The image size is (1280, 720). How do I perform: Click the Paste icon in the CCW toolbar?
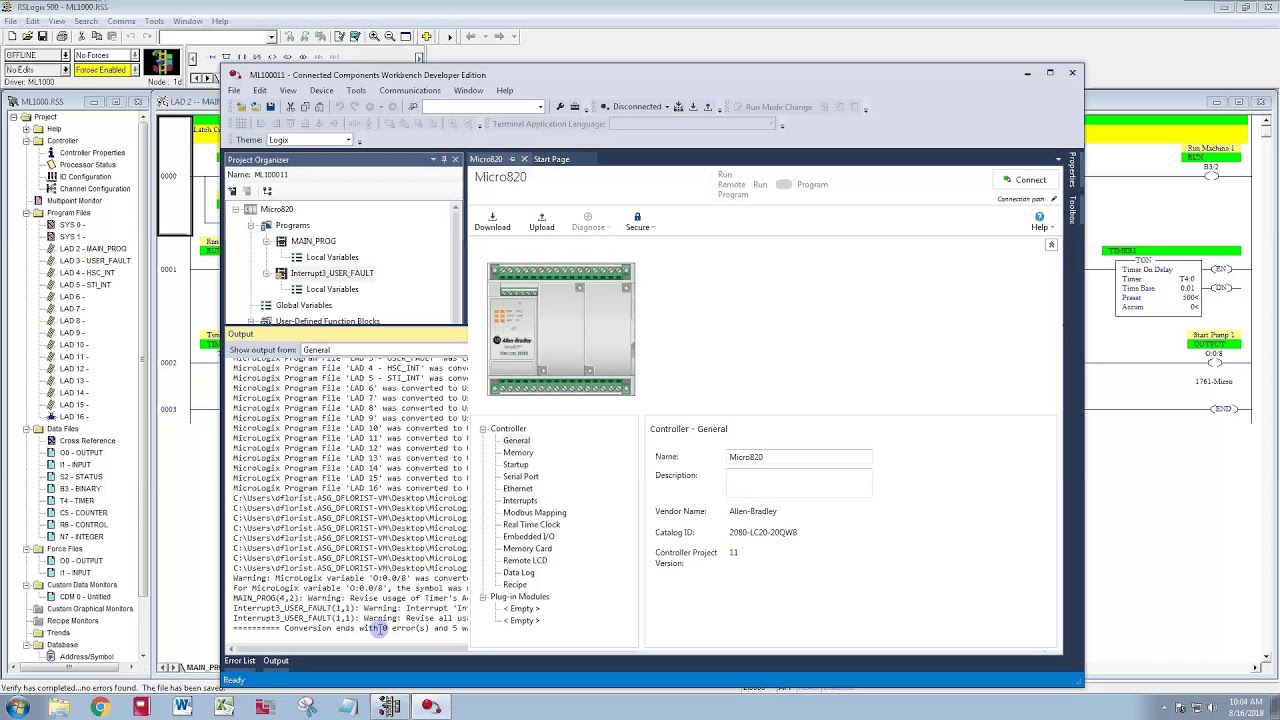(319, 107)
